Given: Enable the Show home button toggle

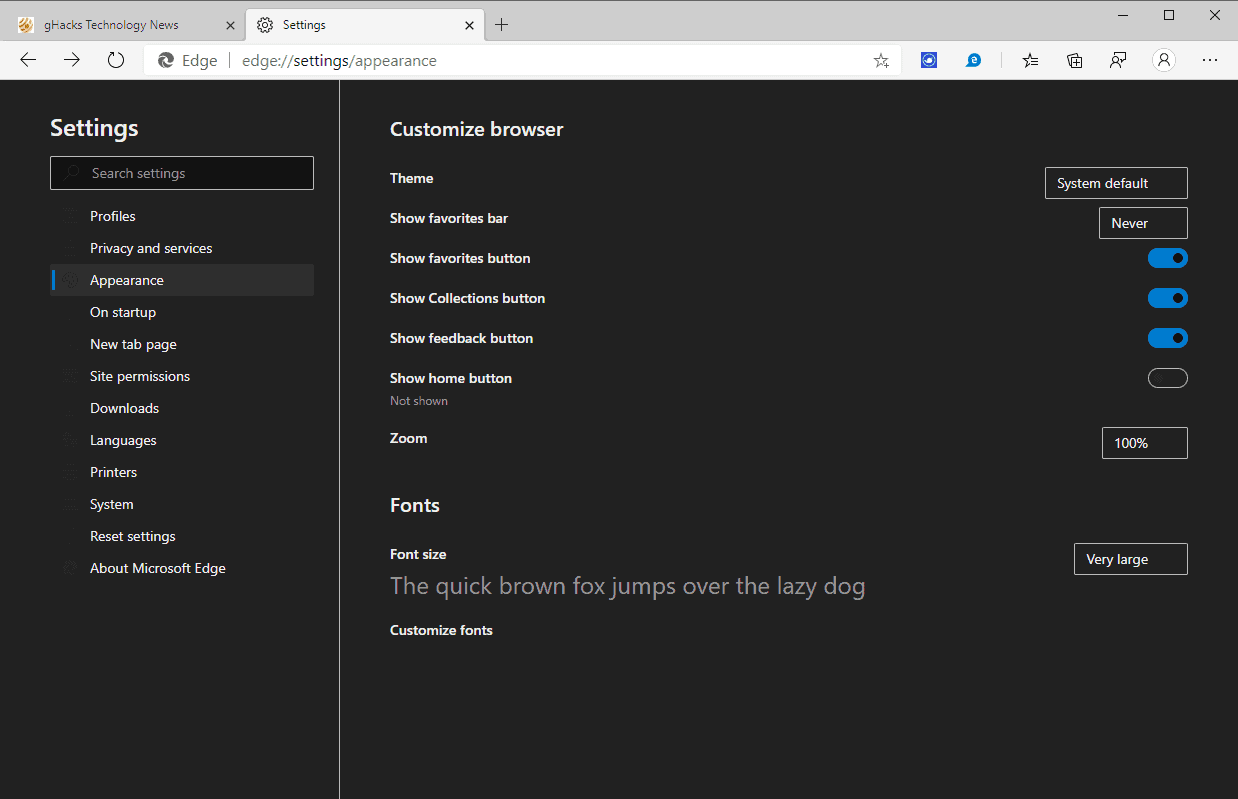Looking at the screenshot, I should coord(1168,378).
